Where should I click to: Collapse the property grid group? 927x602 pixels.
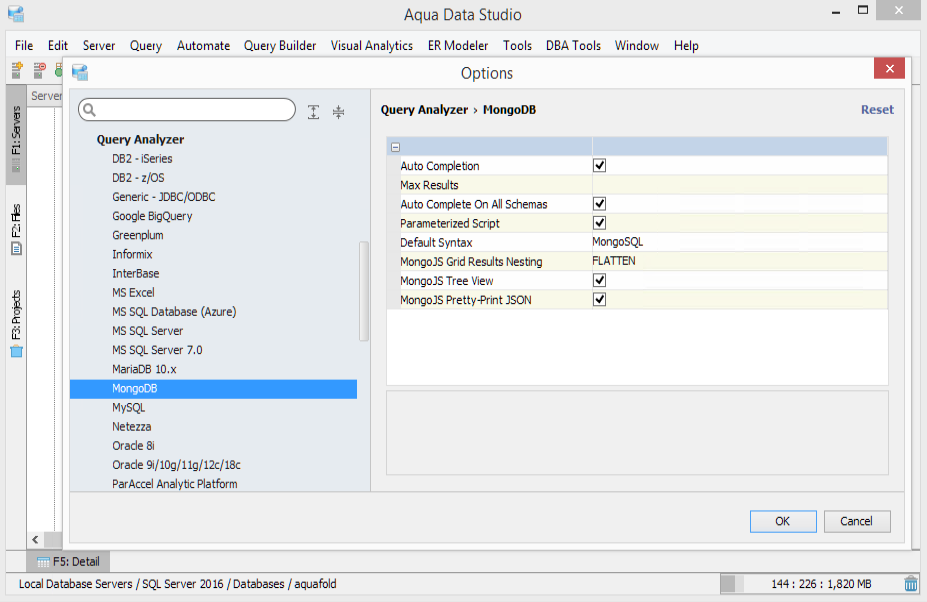click(x=396, y=147)
